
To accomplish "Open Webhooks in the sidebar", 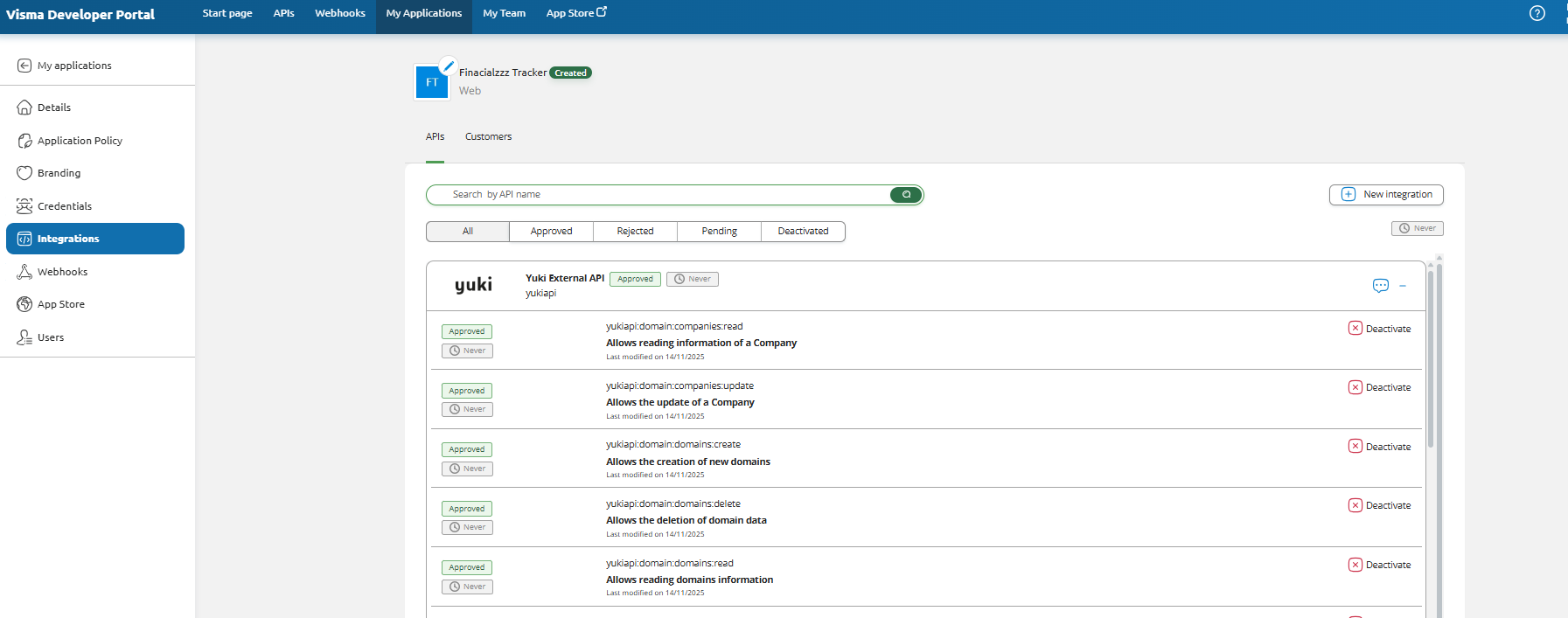I will [62, 272].
